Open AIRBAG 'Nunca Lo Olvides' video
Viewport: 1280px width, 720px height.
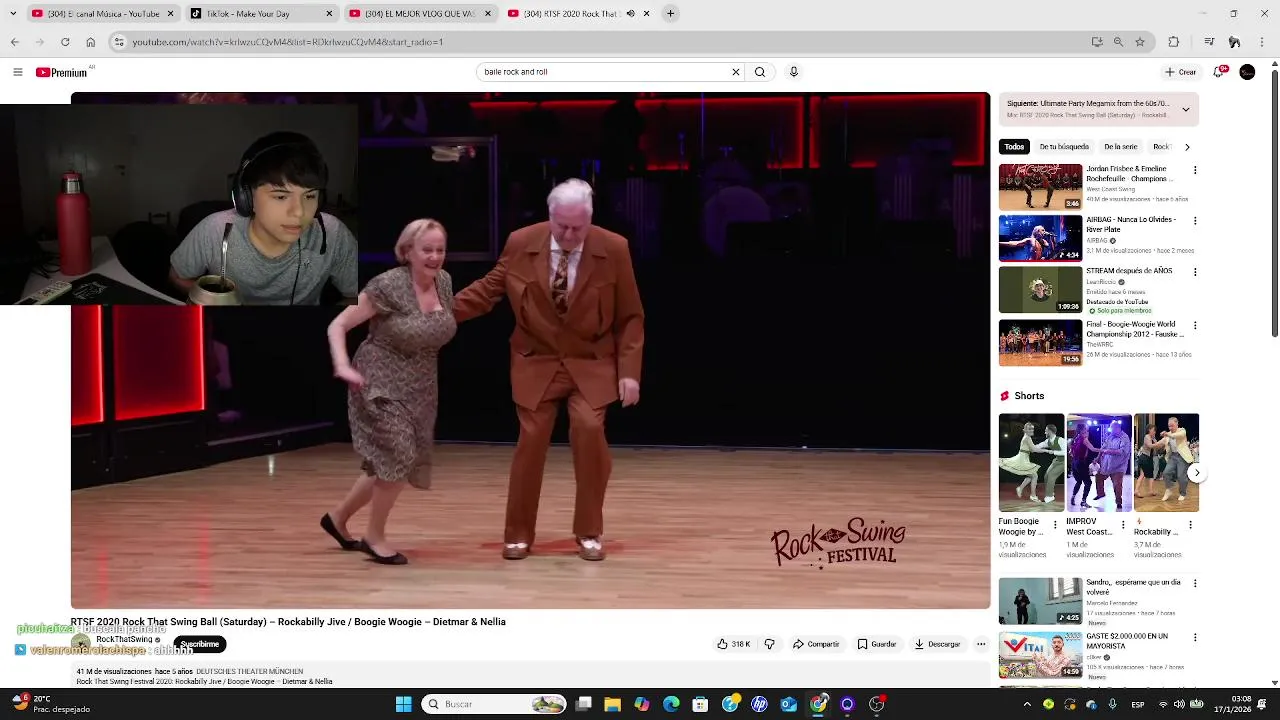click(1040, 238)
